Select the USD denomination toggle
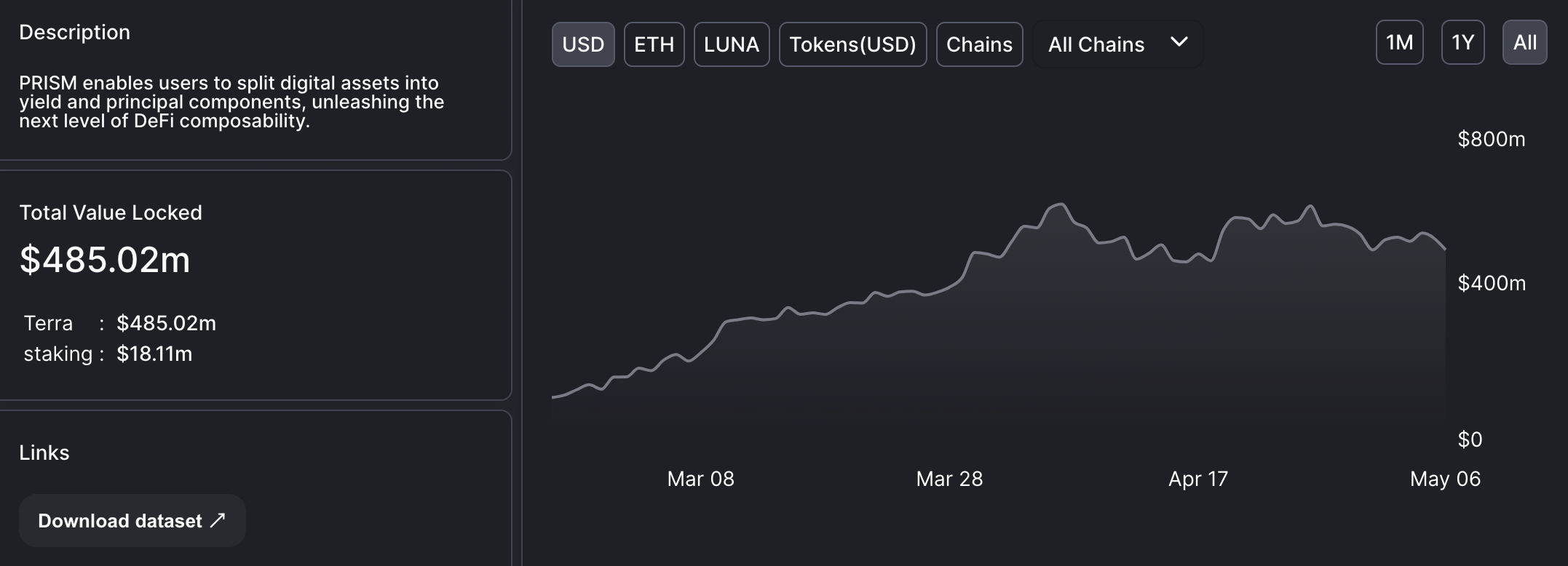Image resolution: width=1568 pixels, height=566 pixels. tap(583, 44)
